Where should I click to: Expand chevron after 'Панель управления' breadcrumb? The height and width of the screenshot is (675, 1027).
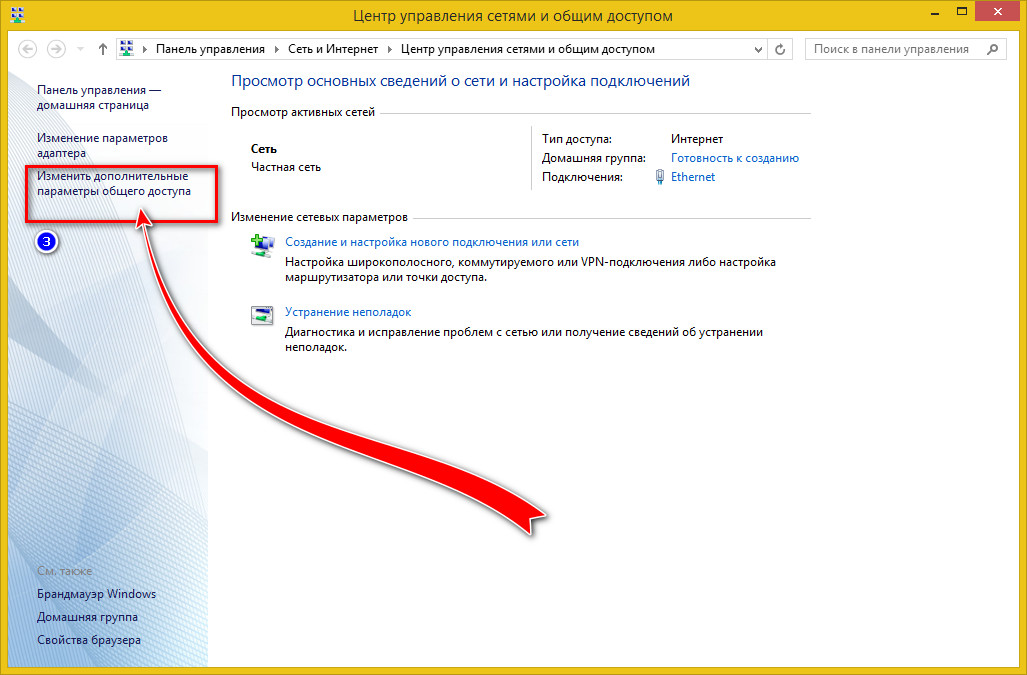pyautogui.click(x=276, y=49)
